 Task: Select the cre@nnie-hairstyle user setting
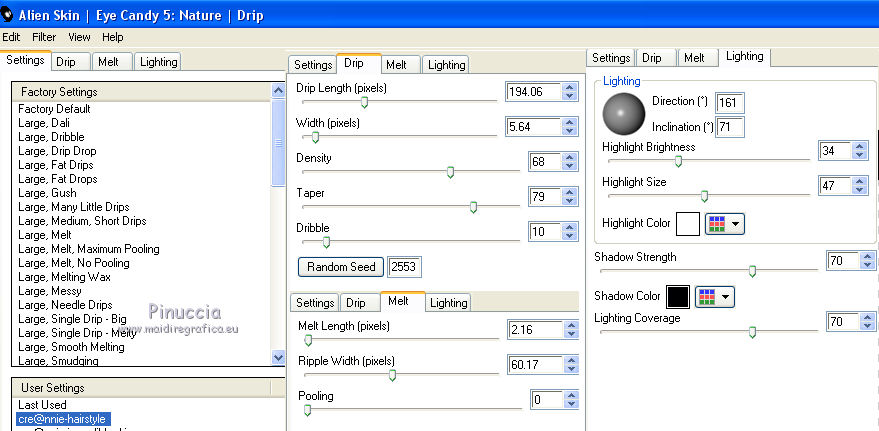64,419
